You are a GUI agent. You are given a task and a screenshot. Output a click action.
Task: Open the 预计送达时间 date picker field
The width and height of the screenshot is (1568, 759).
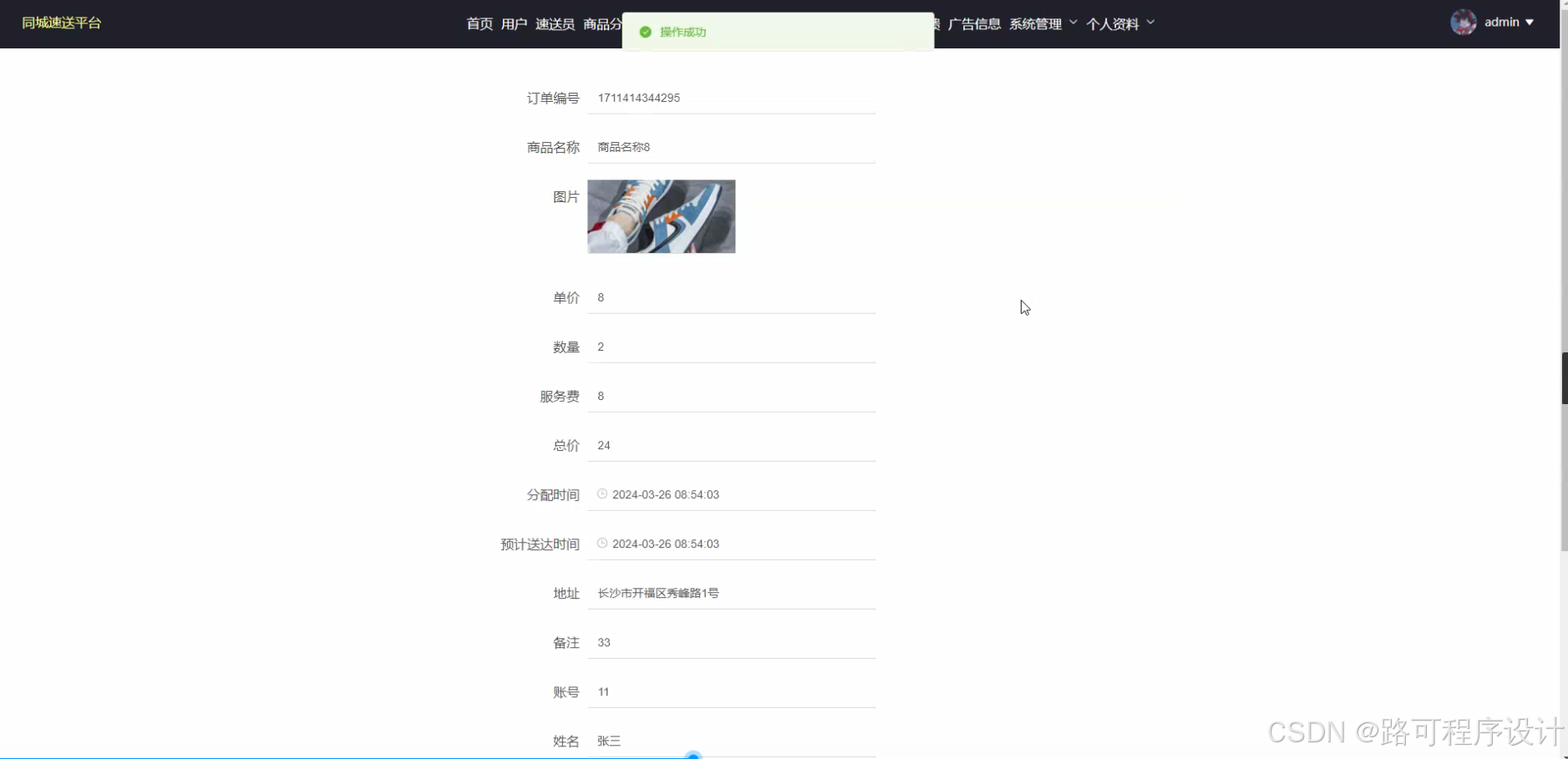point(731,544)
